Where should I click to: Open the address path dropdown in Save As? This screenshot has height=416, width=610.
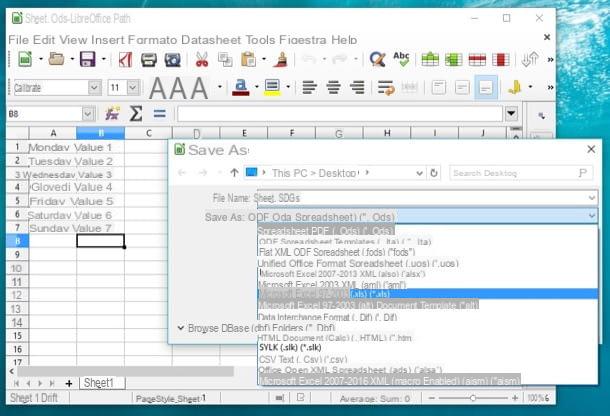tap(419, 173)
